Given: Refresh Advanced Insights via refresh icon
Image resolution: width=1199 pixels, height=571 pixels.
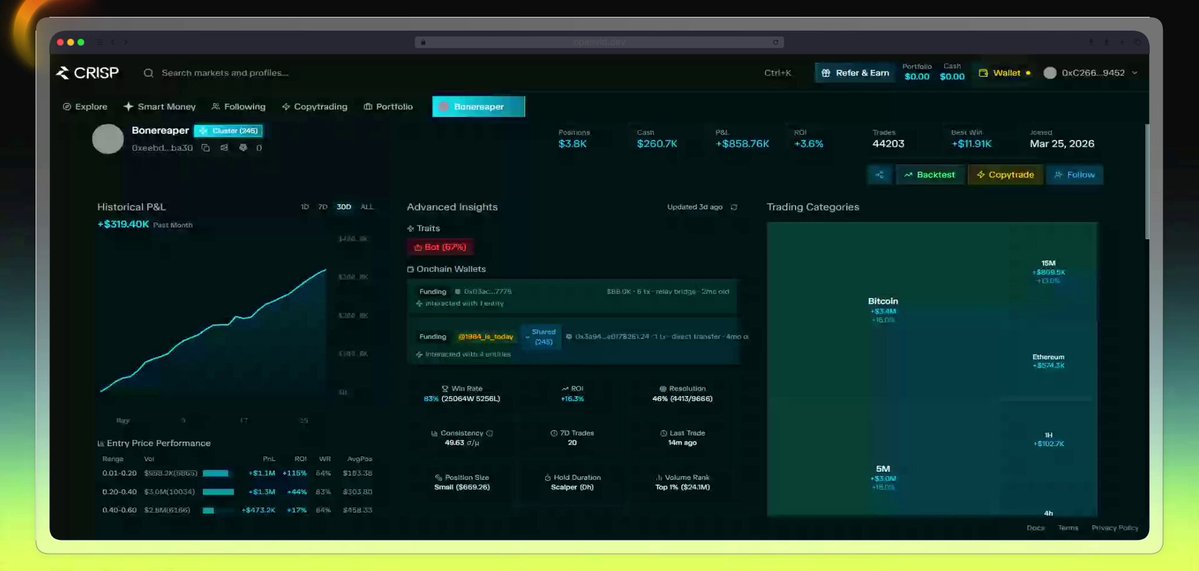Looking at the screenshot, I should coord(734,207).
